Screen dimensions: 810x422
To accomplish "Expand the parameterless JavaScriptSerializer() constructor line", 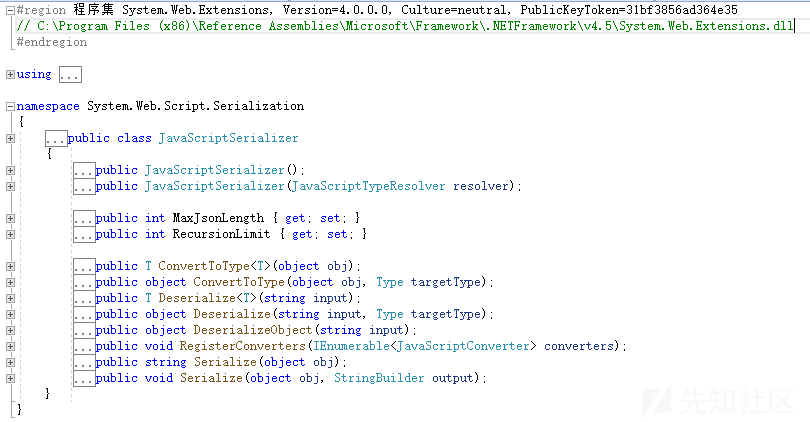I will pos(10,170).
